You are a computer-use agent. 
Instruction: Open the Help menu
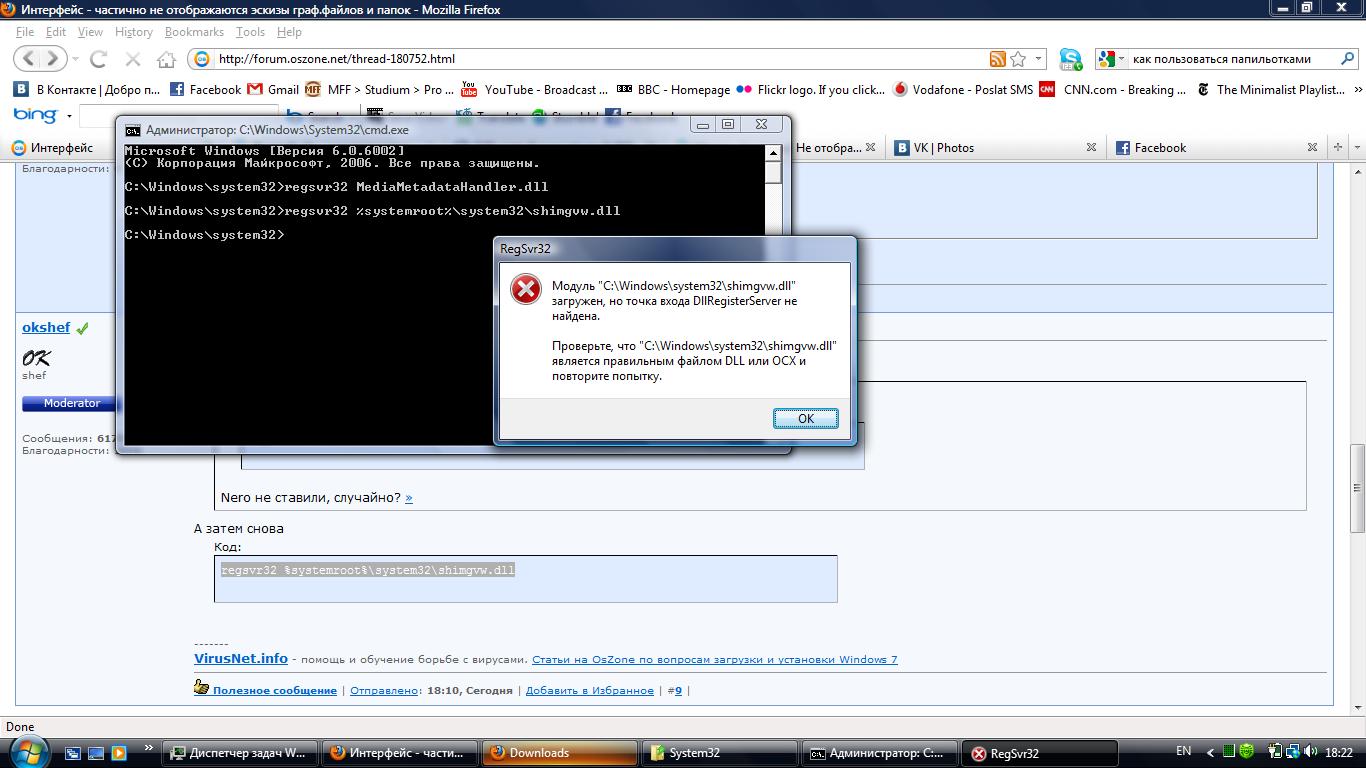point(289,32)
